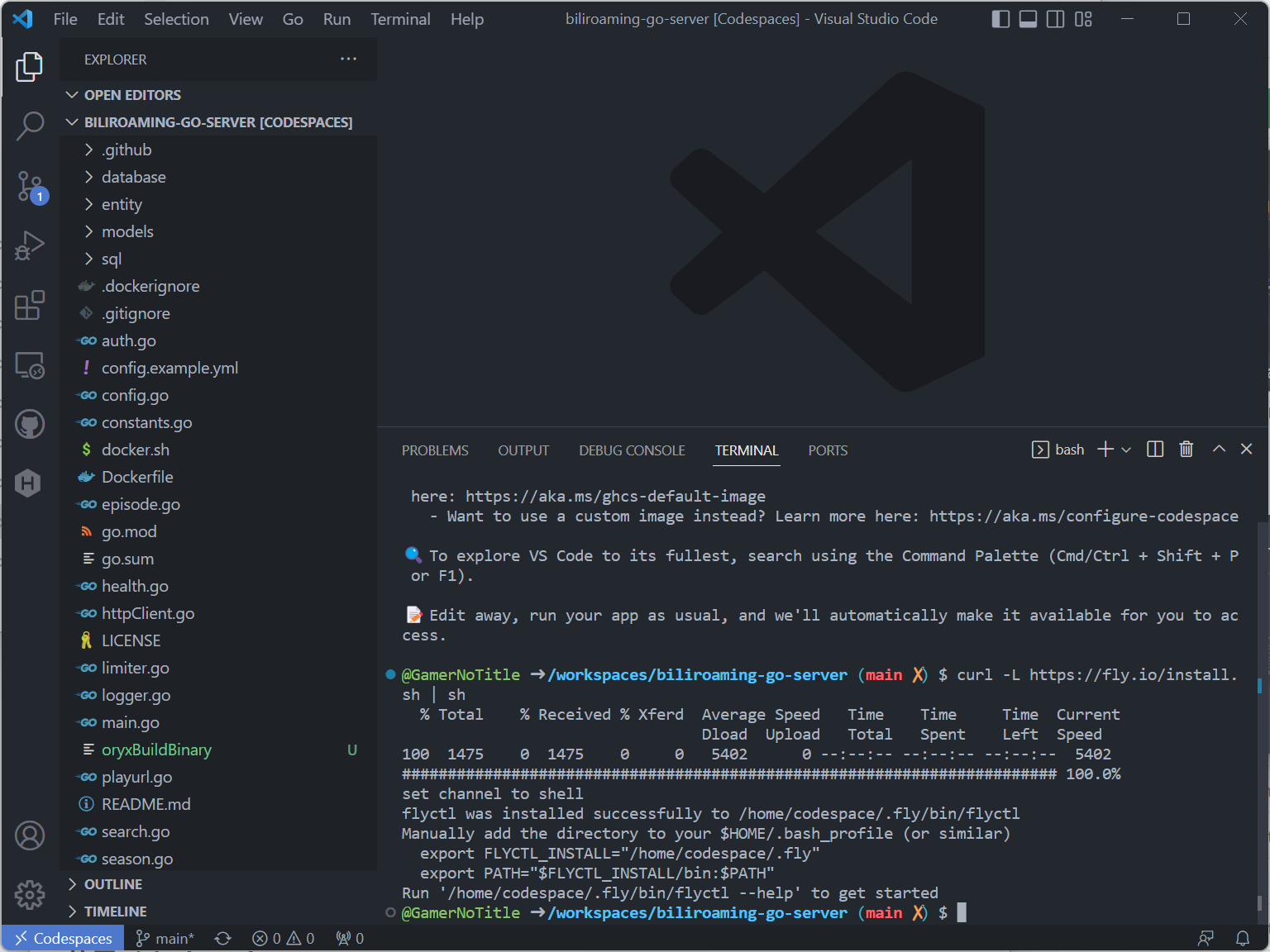Toggle the primary side bar layout button
Screen dimensions: 1270x952
1000,19
